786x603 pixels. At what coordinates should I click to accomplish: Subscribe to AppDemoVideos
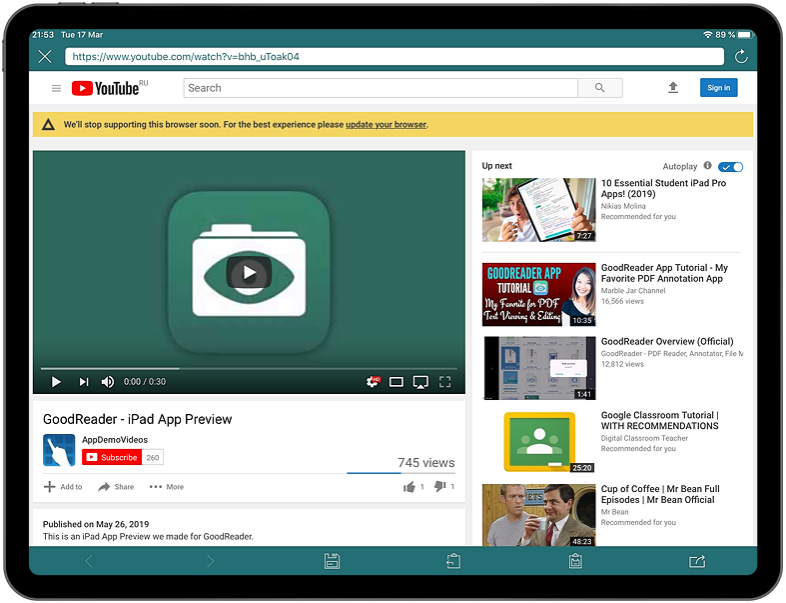click(x=112, y=457)
